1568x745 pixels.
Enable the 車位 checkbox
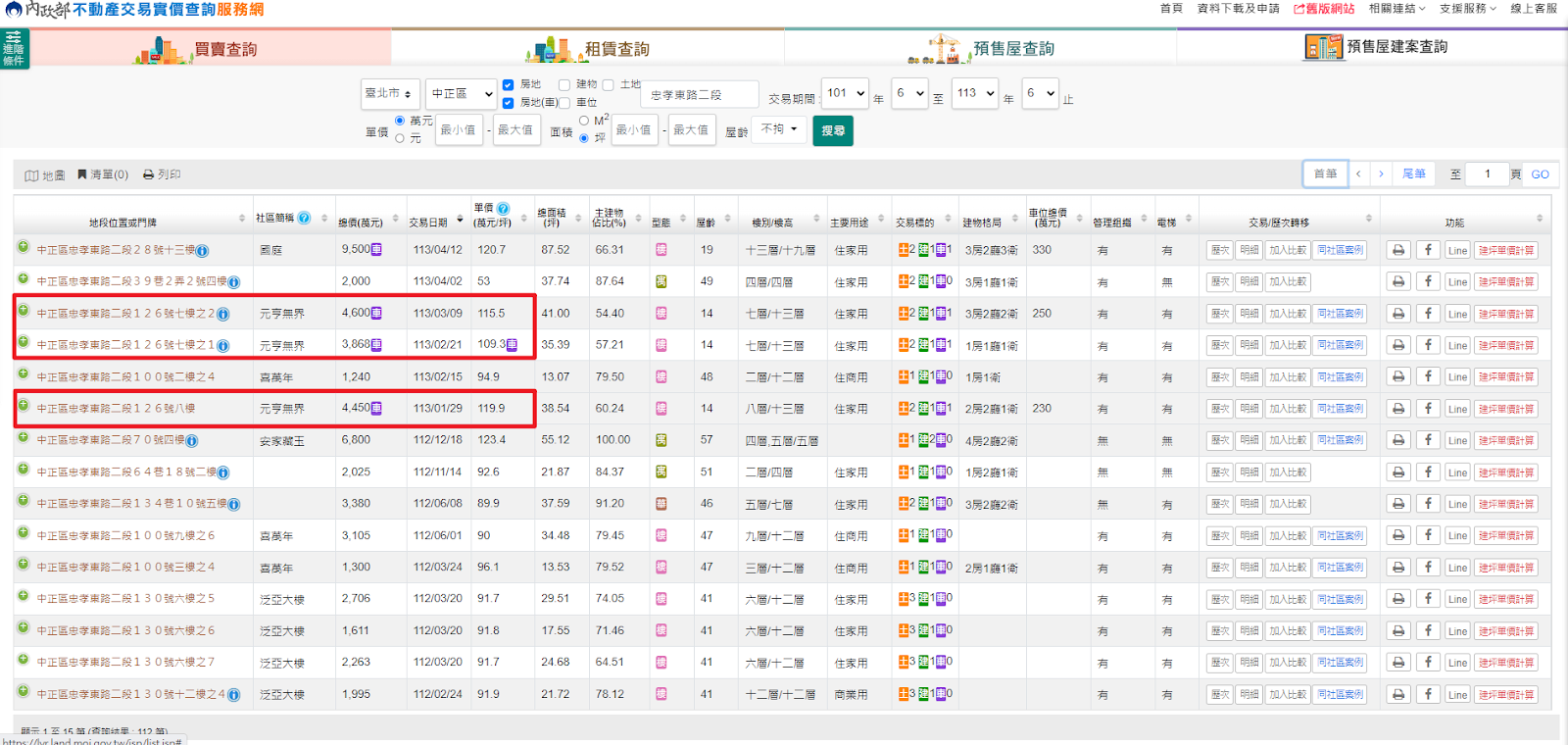pos(564,103)
